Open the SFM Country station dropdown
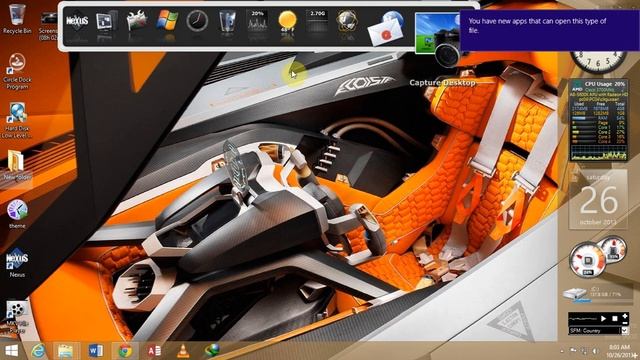 [x=624, y=331]
